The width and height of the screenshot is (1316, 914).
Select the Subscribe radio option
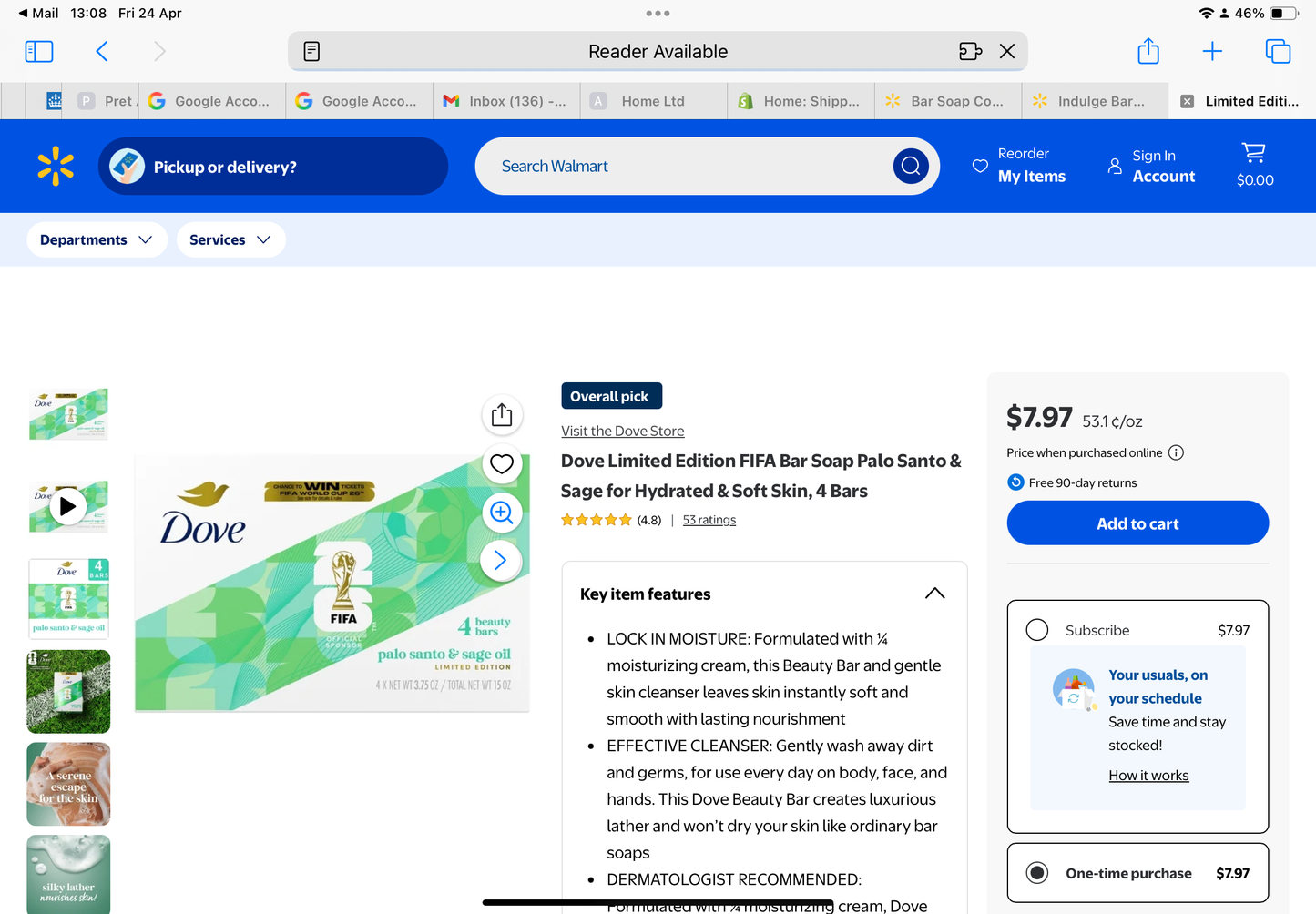point(1037,630)
